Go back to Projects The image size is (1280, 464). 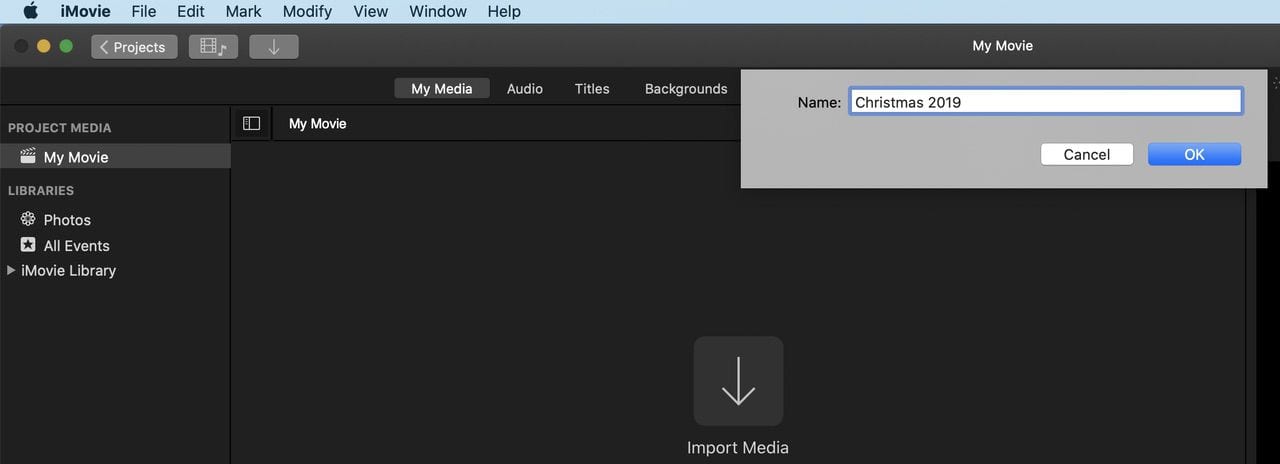click(134, 47)
